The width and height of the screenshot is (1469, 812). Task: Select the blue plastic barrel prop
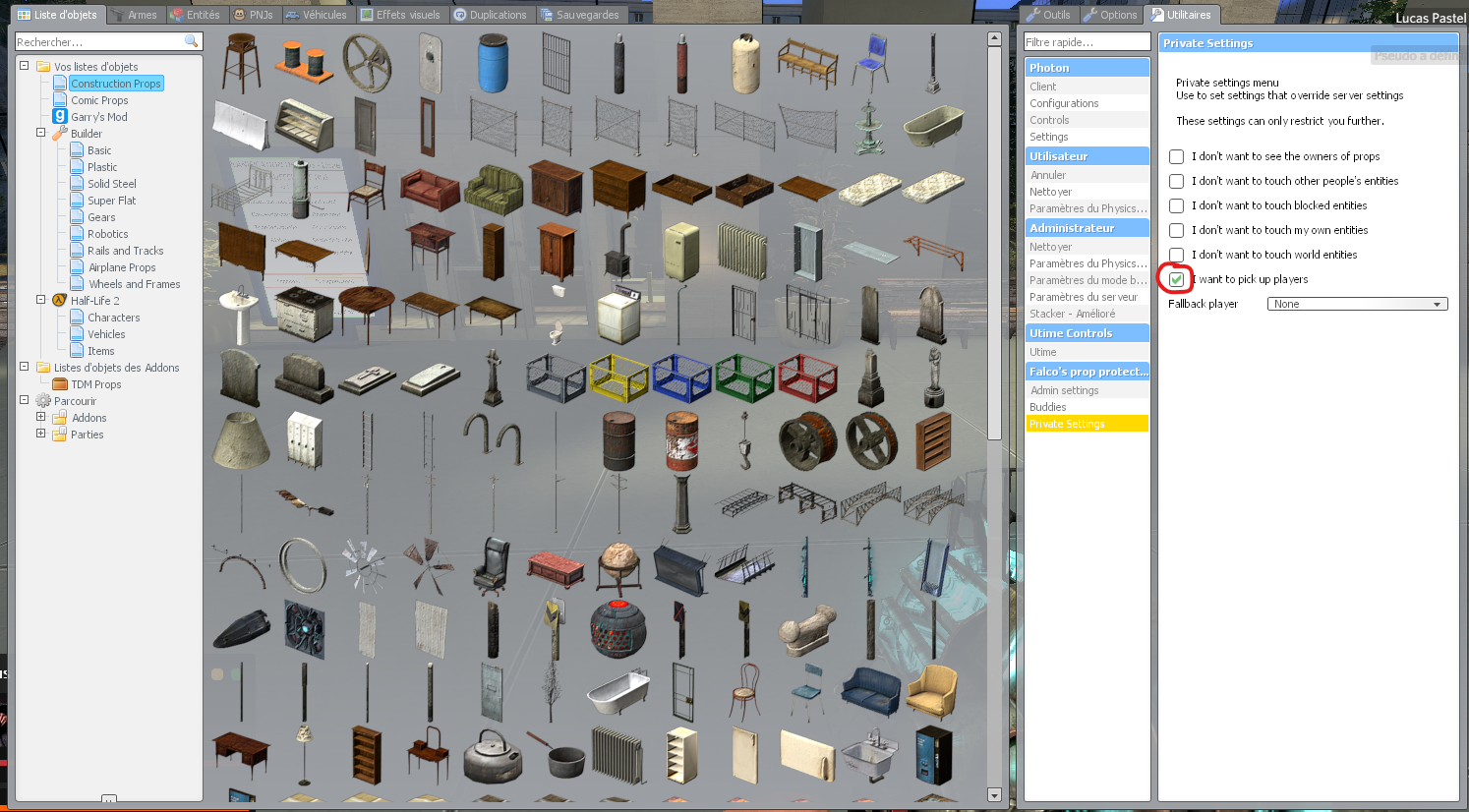pos(493,63)
